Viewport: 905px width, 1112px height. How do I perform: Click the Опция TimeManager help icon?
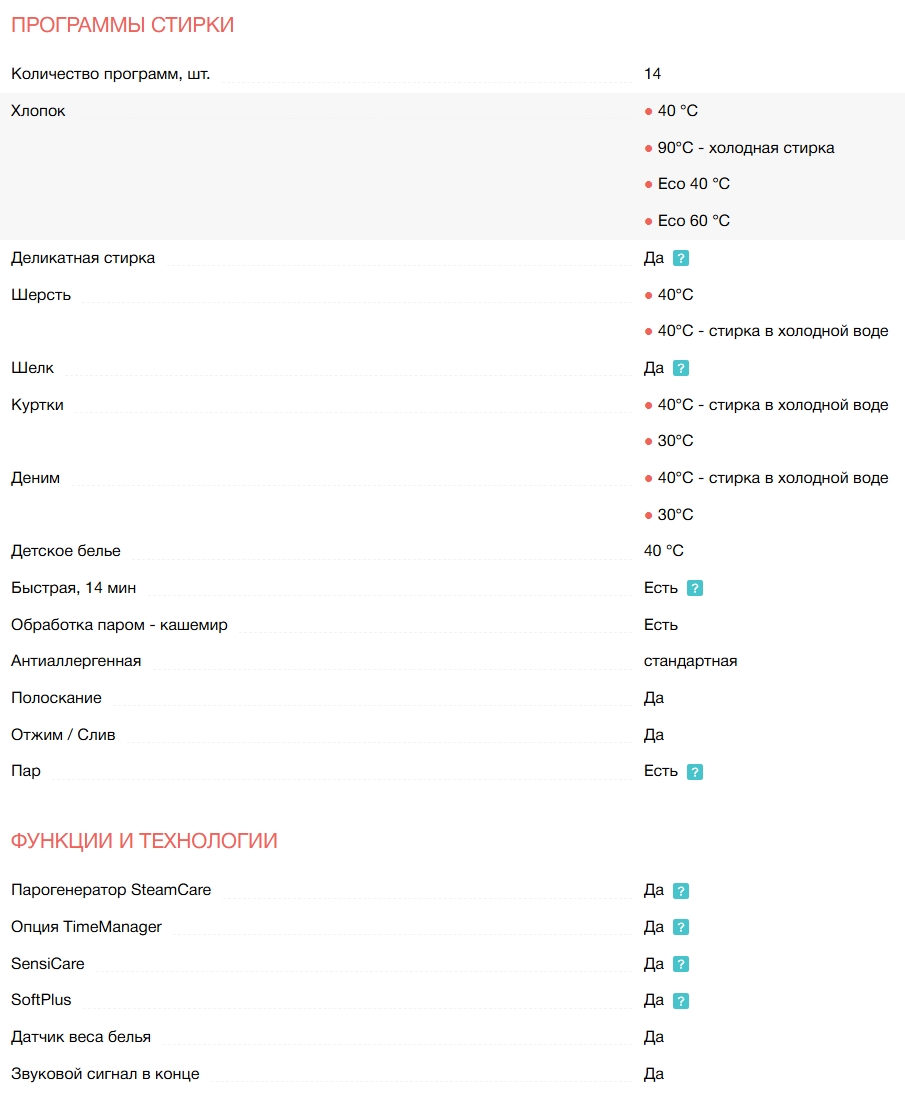(x=681, y=927)
